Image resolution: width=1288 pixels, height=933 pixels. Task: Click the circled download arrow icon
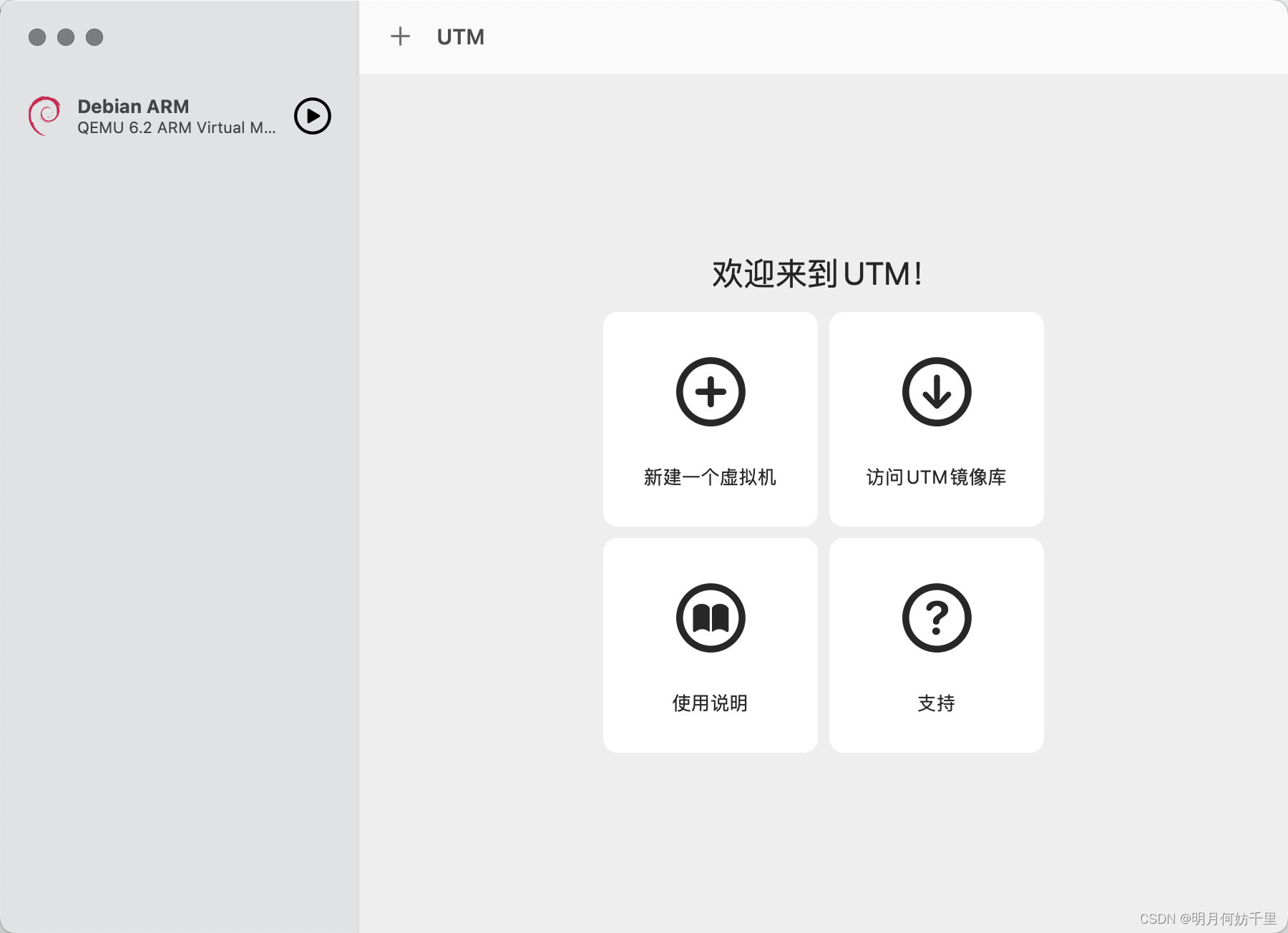[x=937, y=392]
